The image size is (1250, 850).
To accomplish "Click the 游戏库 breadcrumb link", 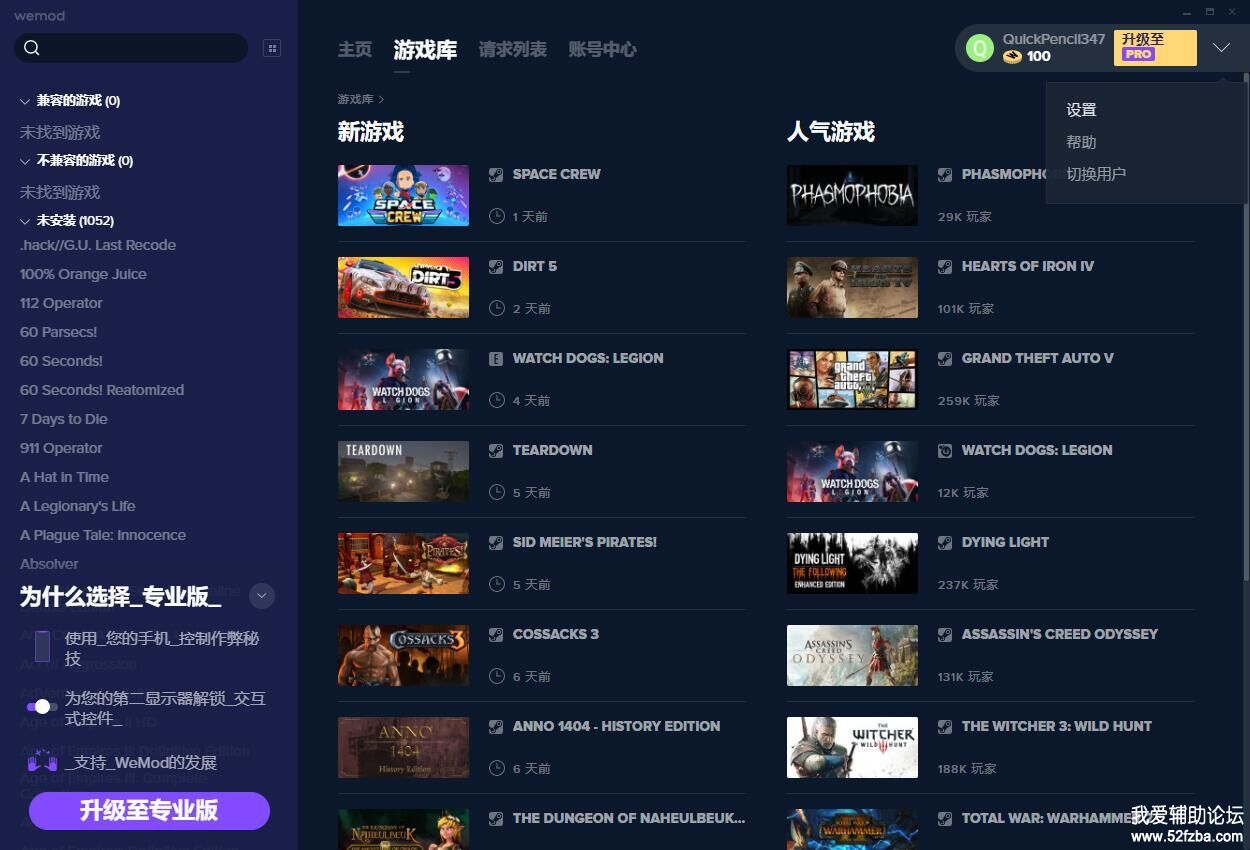I will (x=355, y=99).
